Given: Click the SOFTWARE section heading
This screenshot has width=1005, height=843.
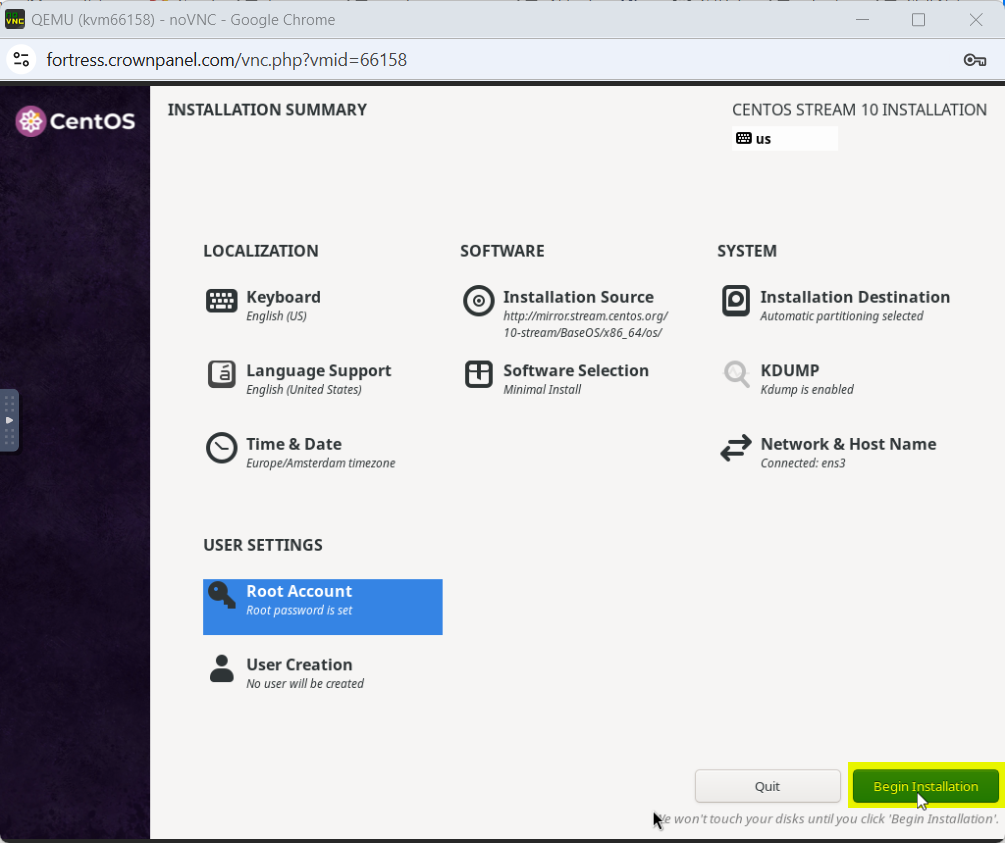Looking at the screenshot, I should pos(502,251).
